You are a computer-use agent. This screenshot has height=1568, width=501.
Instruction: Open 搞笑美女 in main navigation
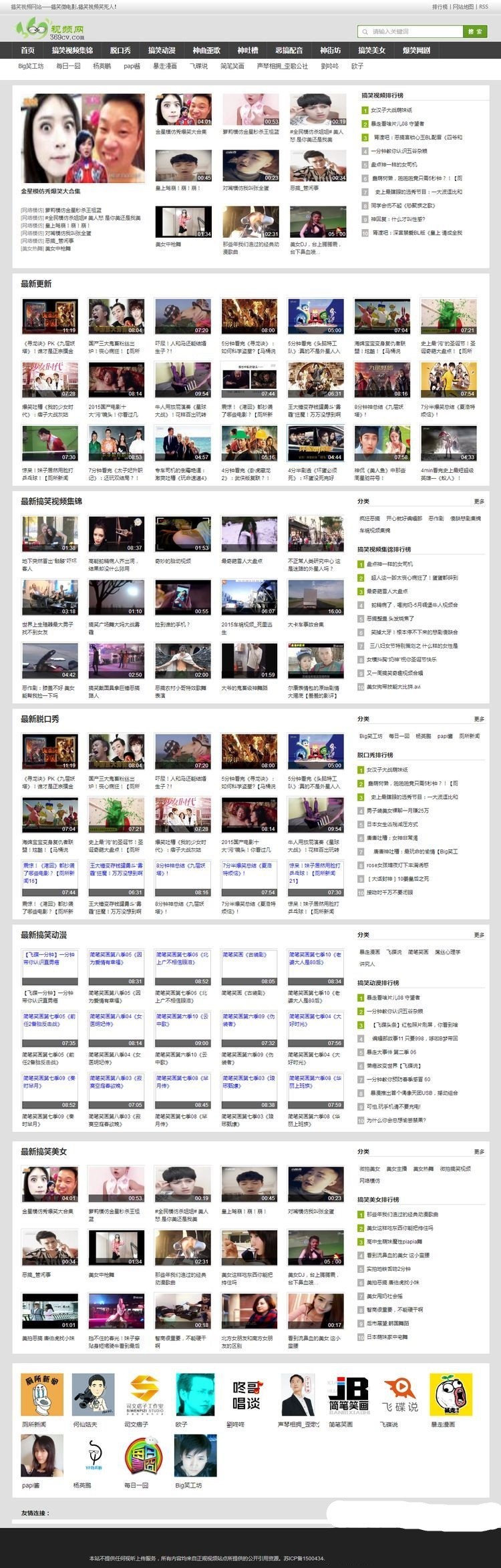pos(372,50)
